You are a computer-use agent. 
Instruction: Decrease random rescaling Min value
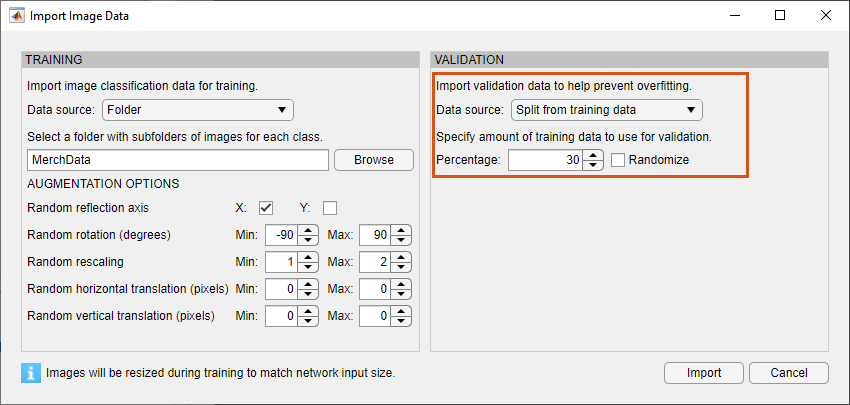306,268
